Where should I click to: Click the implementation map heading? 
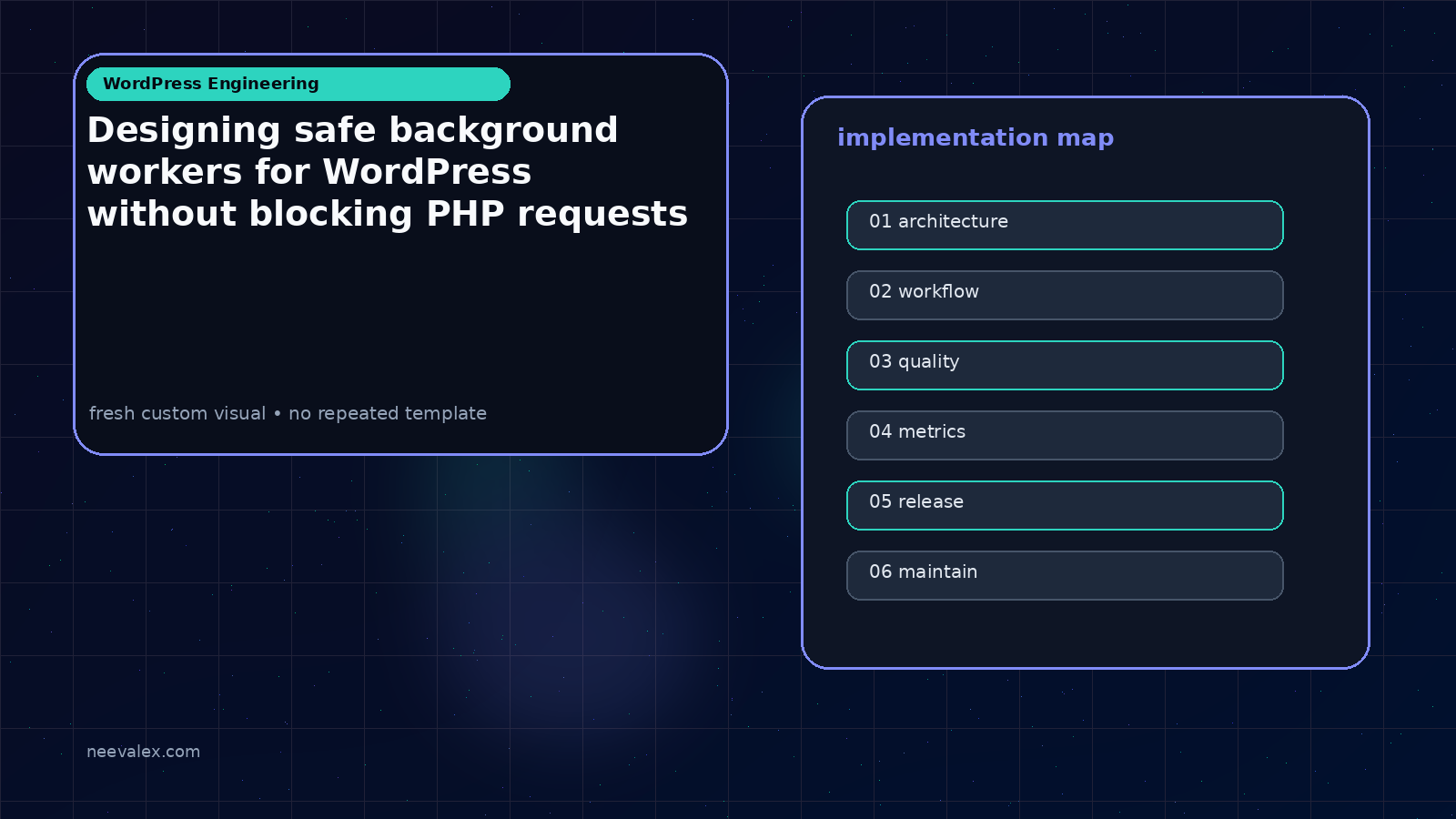pos(976,137)
